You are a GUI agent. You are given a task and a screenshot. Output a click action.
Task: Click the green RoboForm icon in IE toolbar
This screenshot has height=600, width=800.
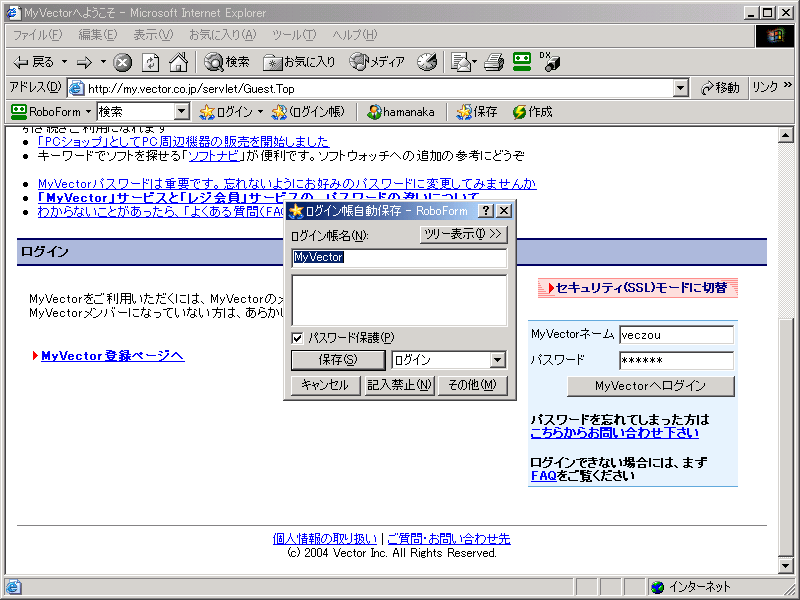tap(522, 62)
